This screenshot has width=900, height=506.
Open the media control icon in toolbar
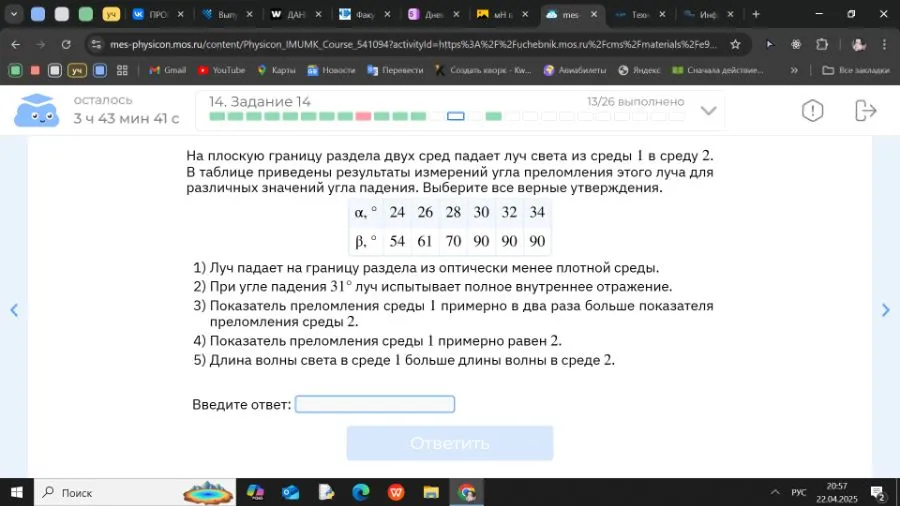point(770,44)
